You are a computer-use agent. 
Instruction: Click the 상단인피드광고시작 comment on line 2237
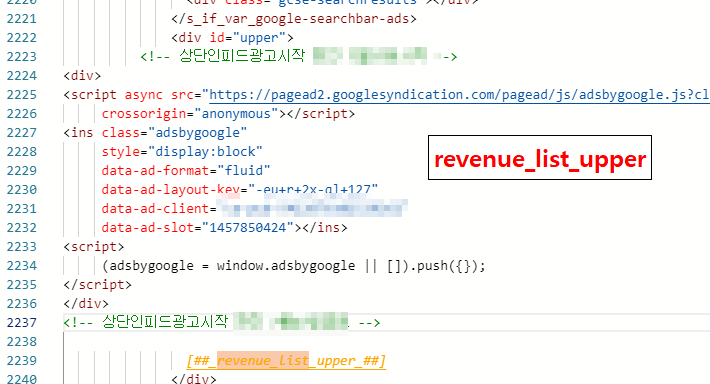tap(222, 322)
